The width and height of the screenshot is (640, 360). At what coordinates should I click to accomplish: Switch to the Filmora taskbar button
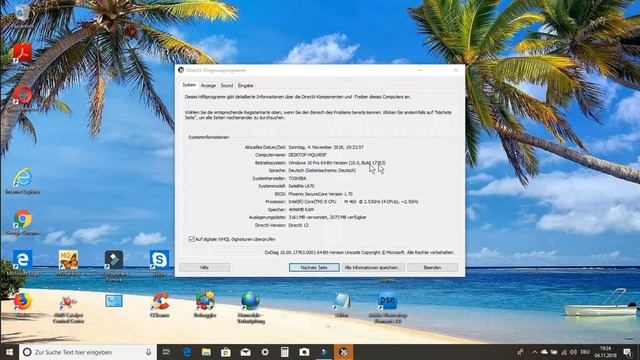point(324,352)
